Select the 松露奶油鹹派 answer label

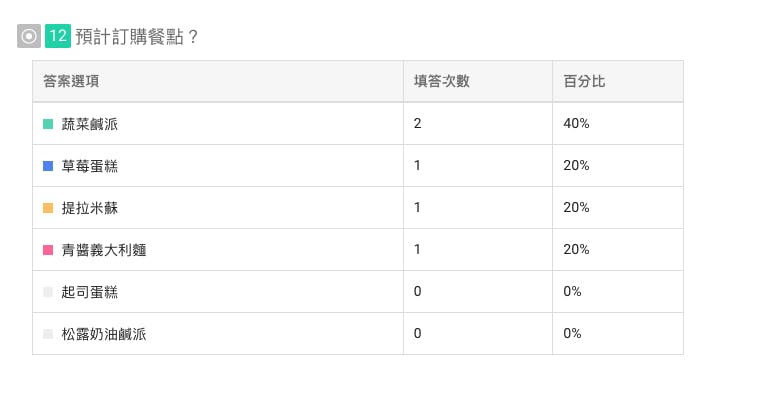pyautogui.click(x=104, y=334)
